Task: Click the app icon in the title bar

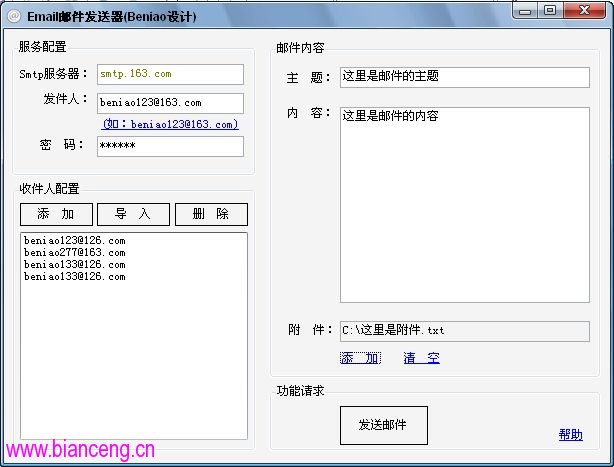Action: click(14, 16)
